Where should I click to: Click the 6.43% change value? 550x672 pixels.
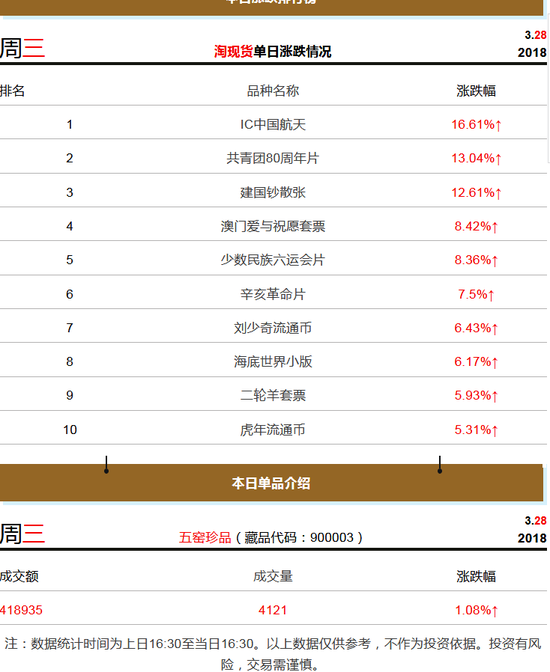point(476,328)
